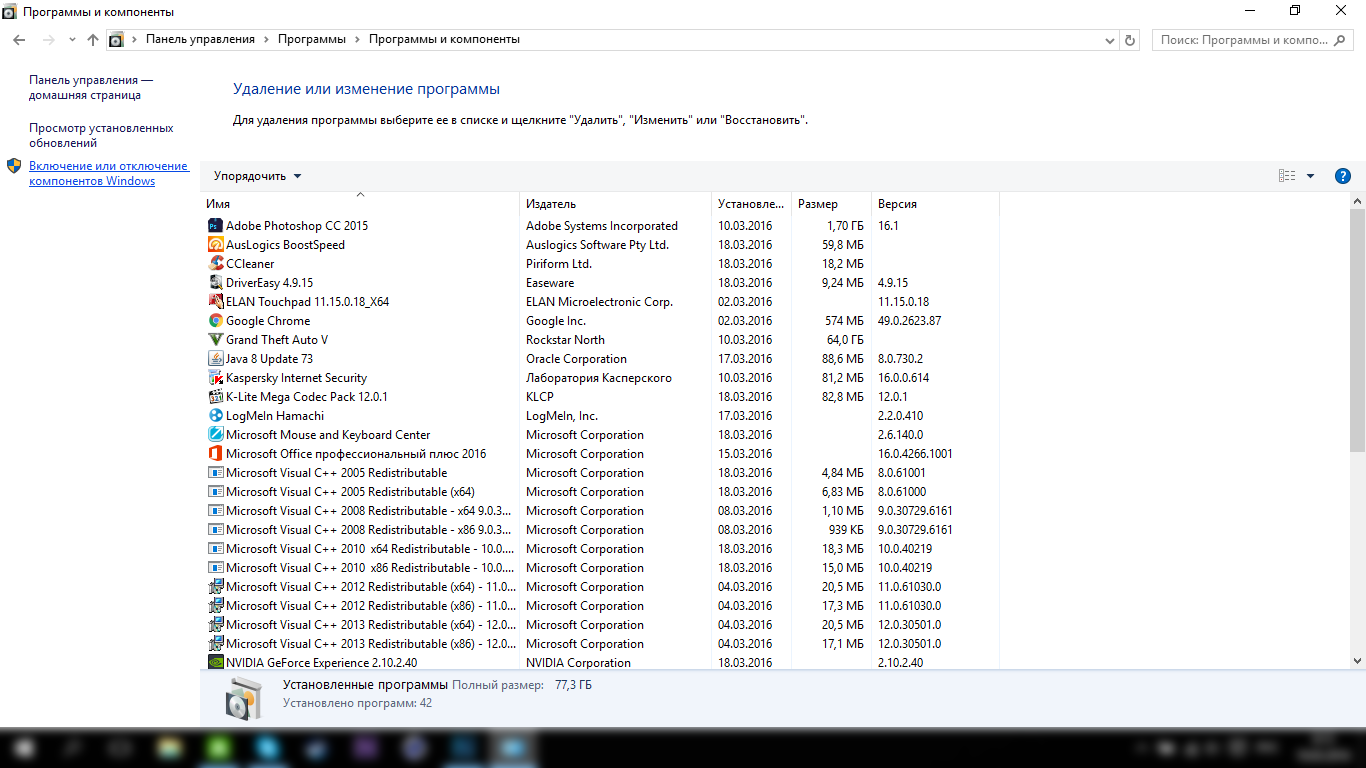1366x768 pixels.
Task: Click the Visual C++ 2013 Redistributable (x86) icon
Action: (x=215, y=644)
